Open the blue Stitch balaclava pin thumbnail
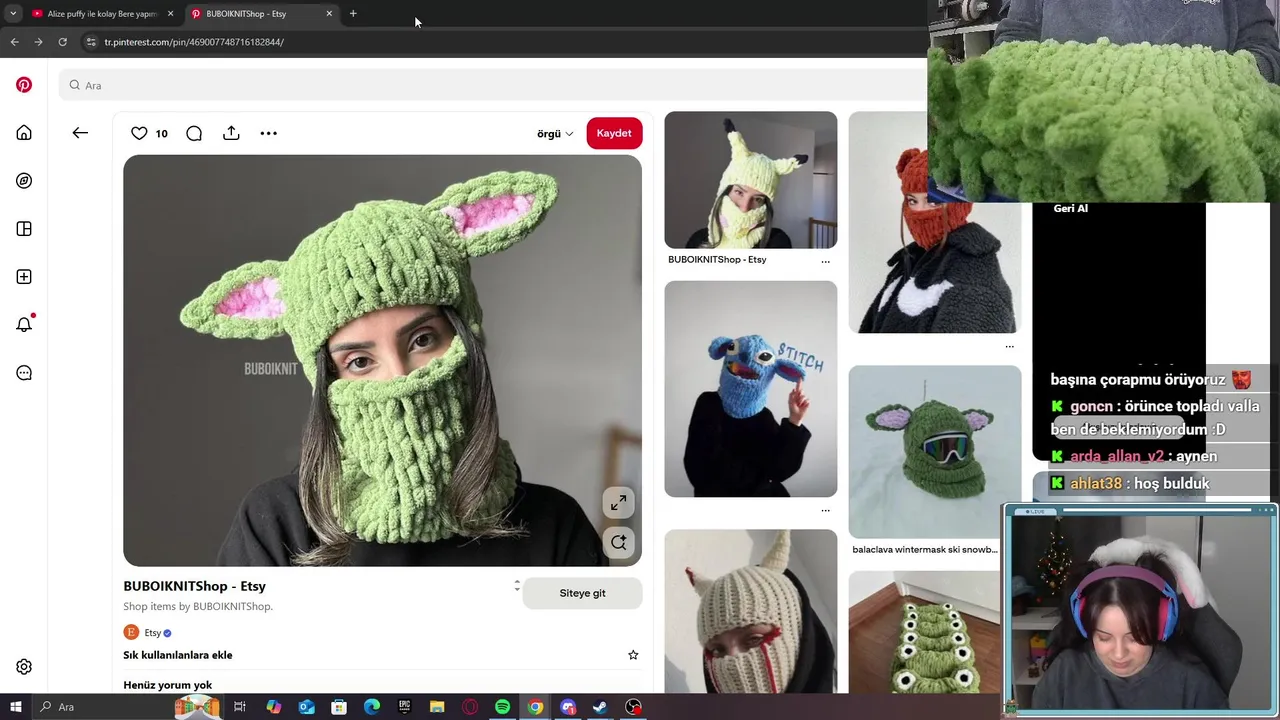The width and height of the screenshot is (1280, 720). pyautogui.click(x=751, y=389)
